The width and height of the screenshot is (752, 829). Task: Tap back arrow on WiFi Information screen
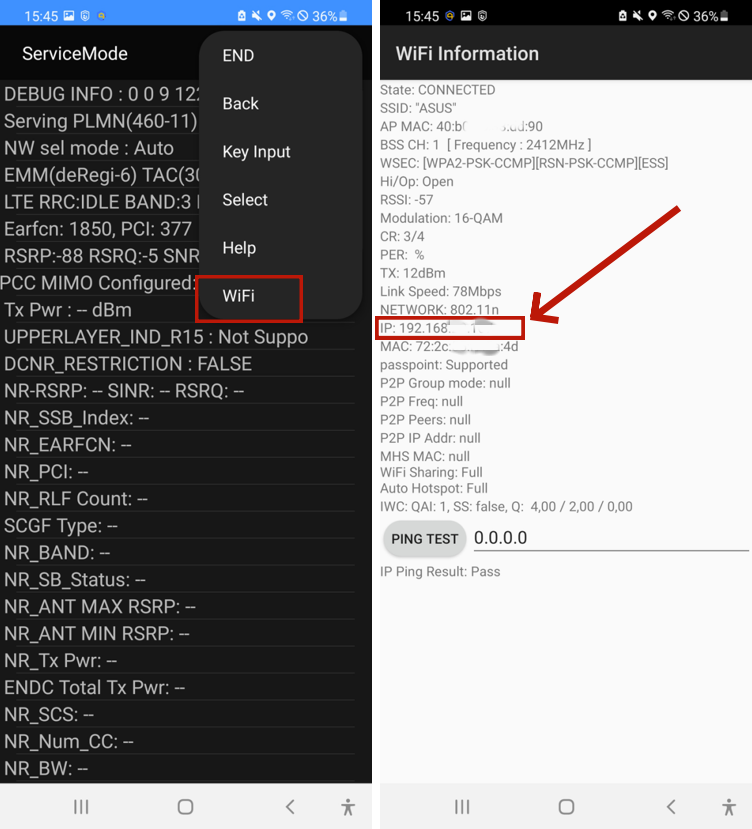(x=671, y=807)
